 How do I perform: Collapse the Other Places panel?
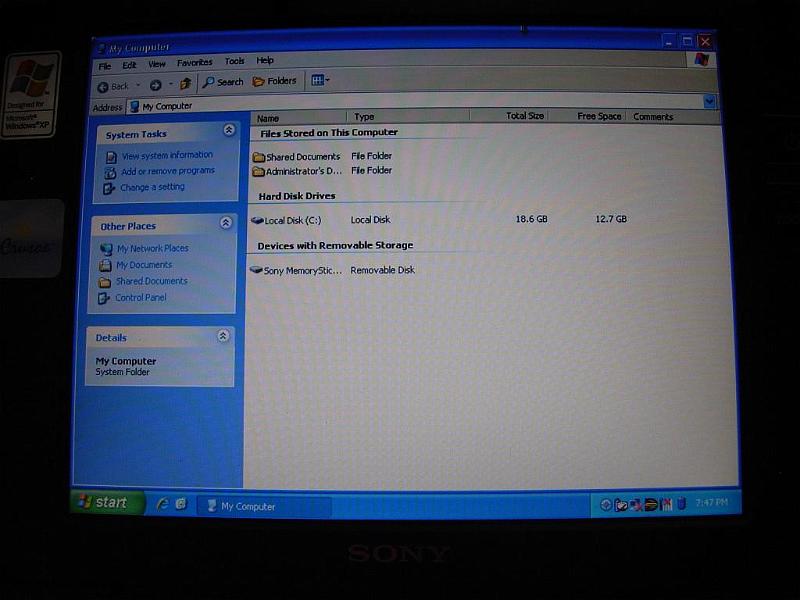tap(226, 223)
